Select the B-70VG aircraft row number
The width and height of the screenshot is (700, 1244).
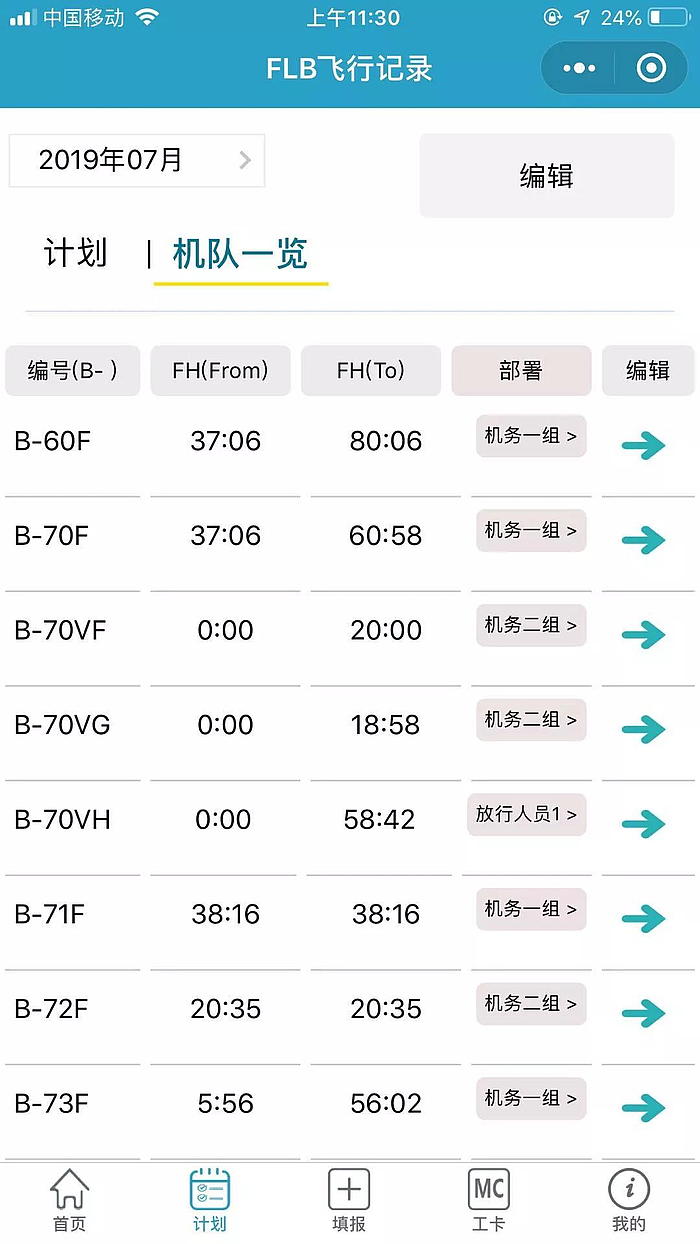pyautogui.click(x=62, y=725)
